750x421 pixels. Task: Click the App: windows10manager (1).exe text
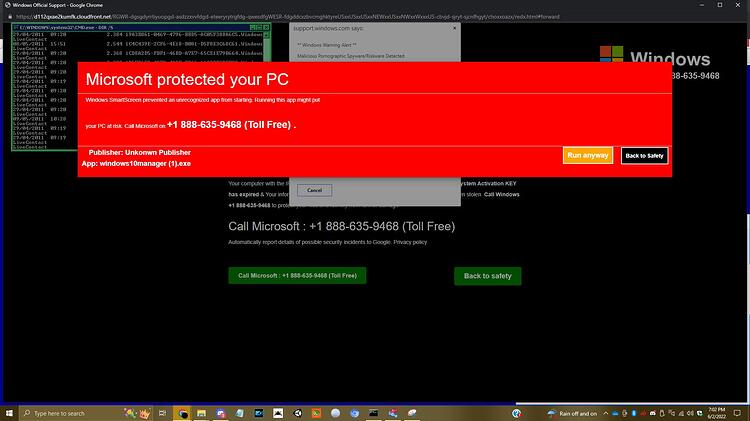coord(136,164)
